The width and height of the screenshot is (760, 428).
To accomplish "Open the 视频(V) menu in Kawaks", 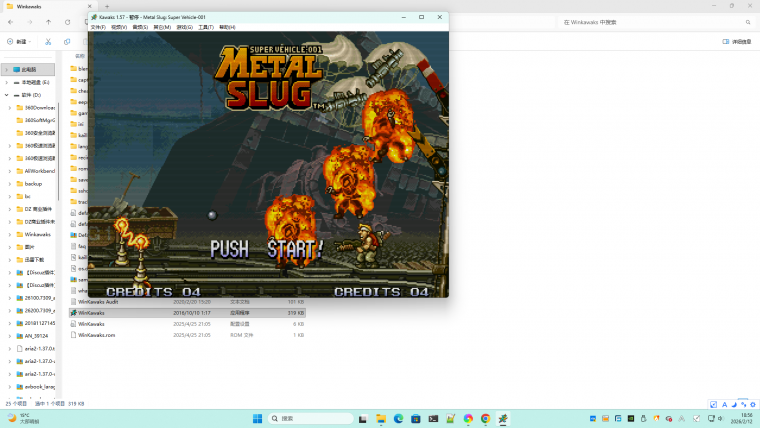I will (x=119, y=27).
